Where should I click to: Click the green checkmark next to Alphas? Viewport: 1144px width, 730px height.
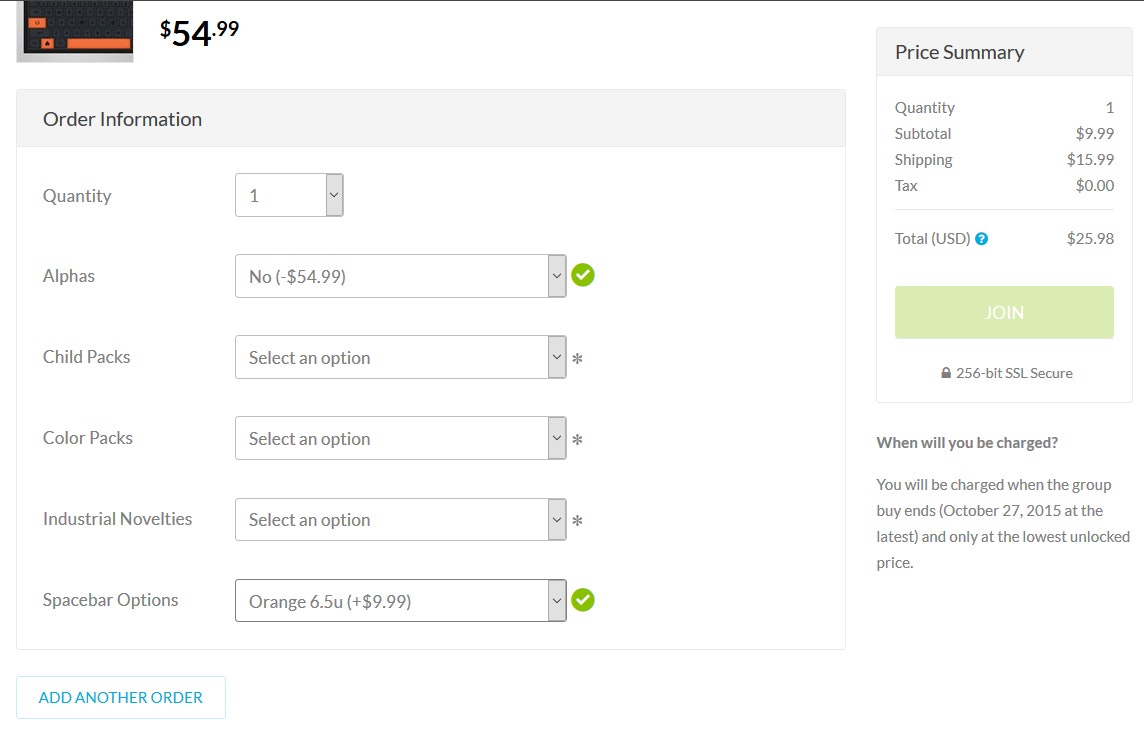click(x=583, y=275)
